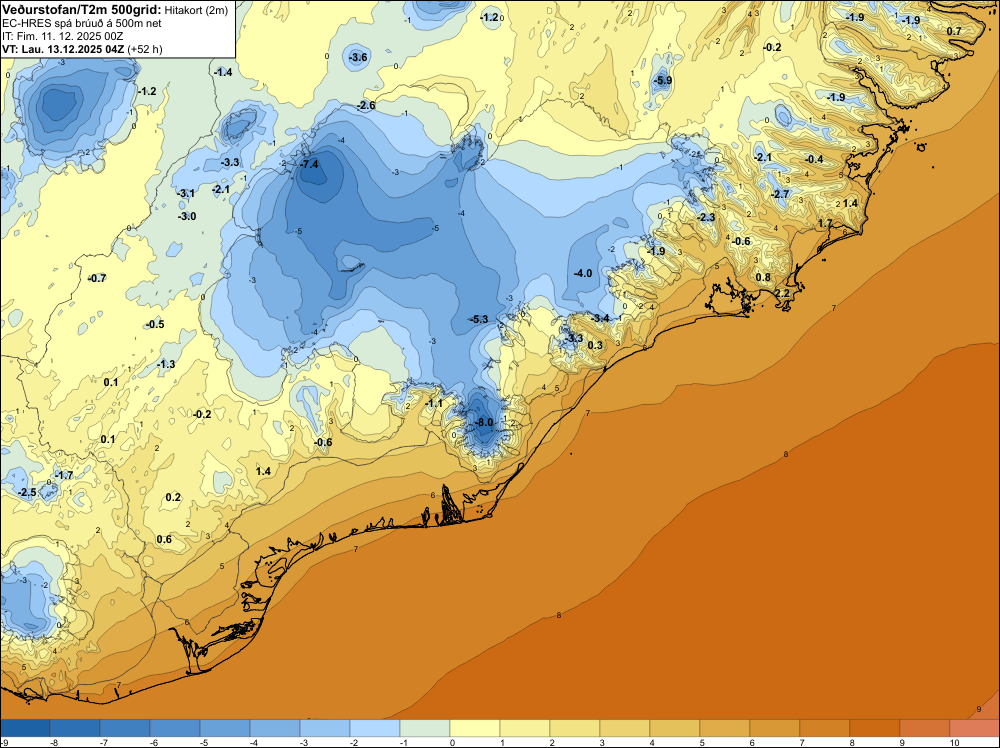Viewport: 1000px width, 748px height.
Task: Select the 'EC-HRES spá brúuð á 500m net' line
Action: pos(81,24)
